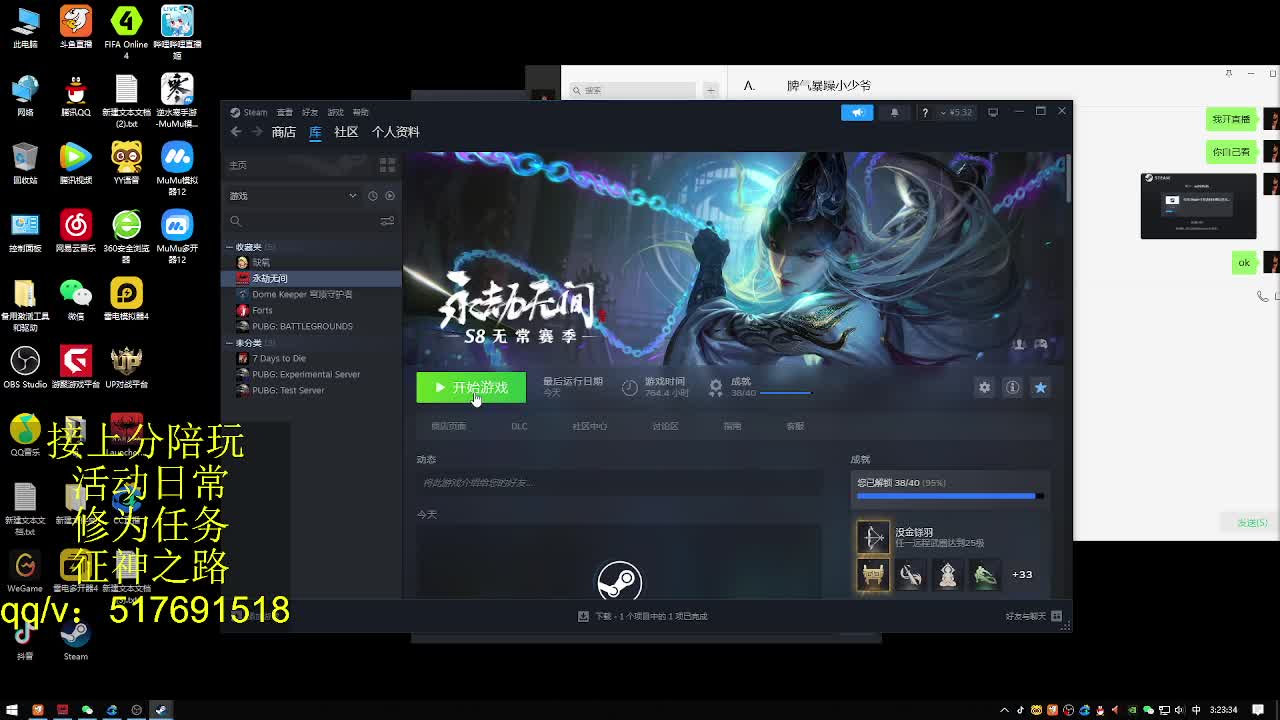Enter Big Picture mode monitor icon

tap(993, 112)
